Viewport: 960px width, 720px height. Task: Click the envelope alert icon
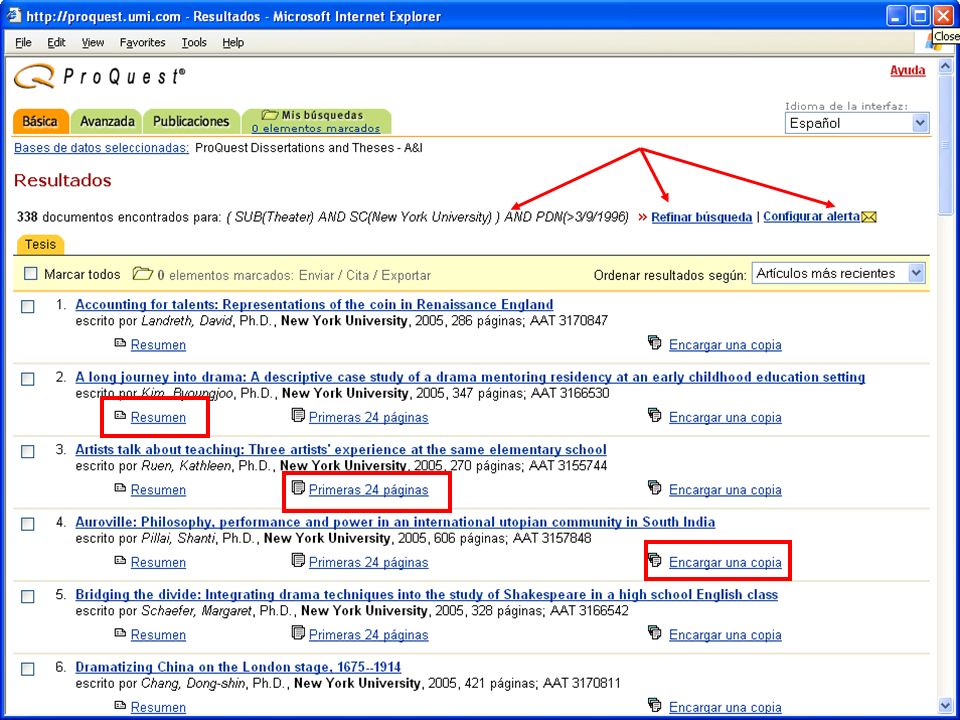point(869,217)
